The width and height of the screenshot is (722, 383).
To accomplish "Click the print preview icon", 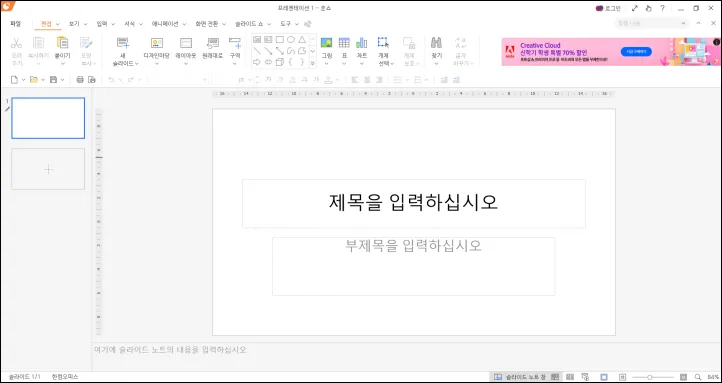I will tap(92, 80).
